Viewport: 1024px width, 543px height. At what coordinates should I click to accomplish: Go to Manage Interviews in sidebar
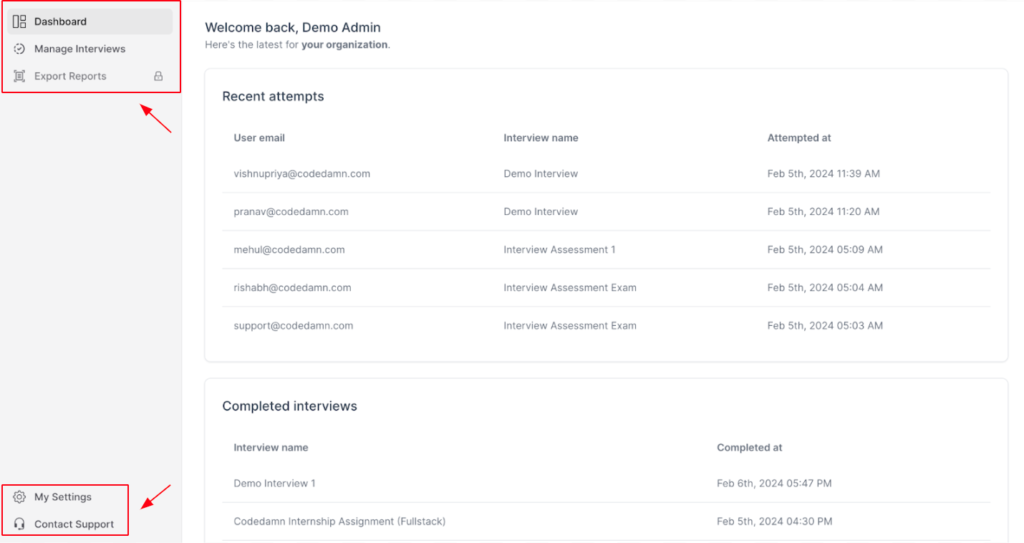[x=90, y=49]
